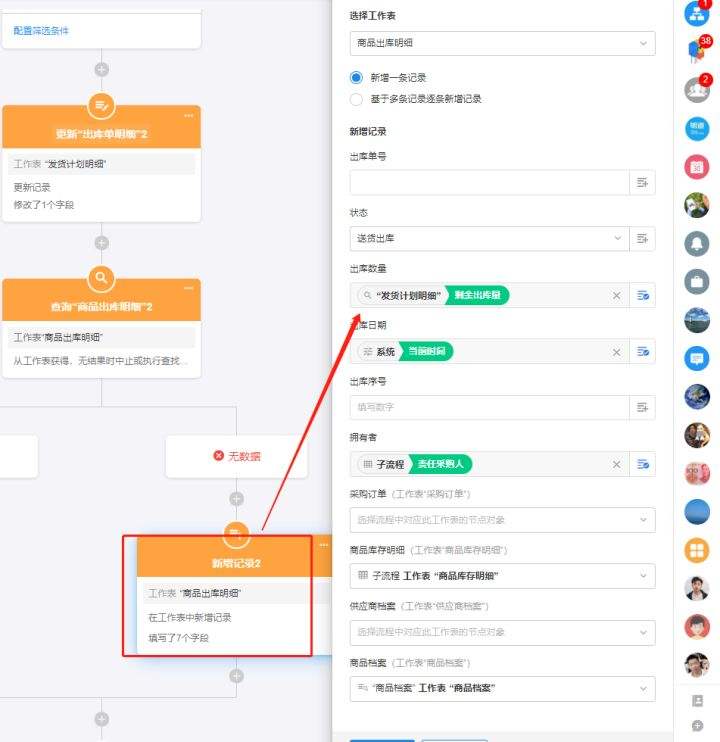Click the field-value icon beside 出库数量
This screenshot has width=720, height=742.
coord(642,295)
